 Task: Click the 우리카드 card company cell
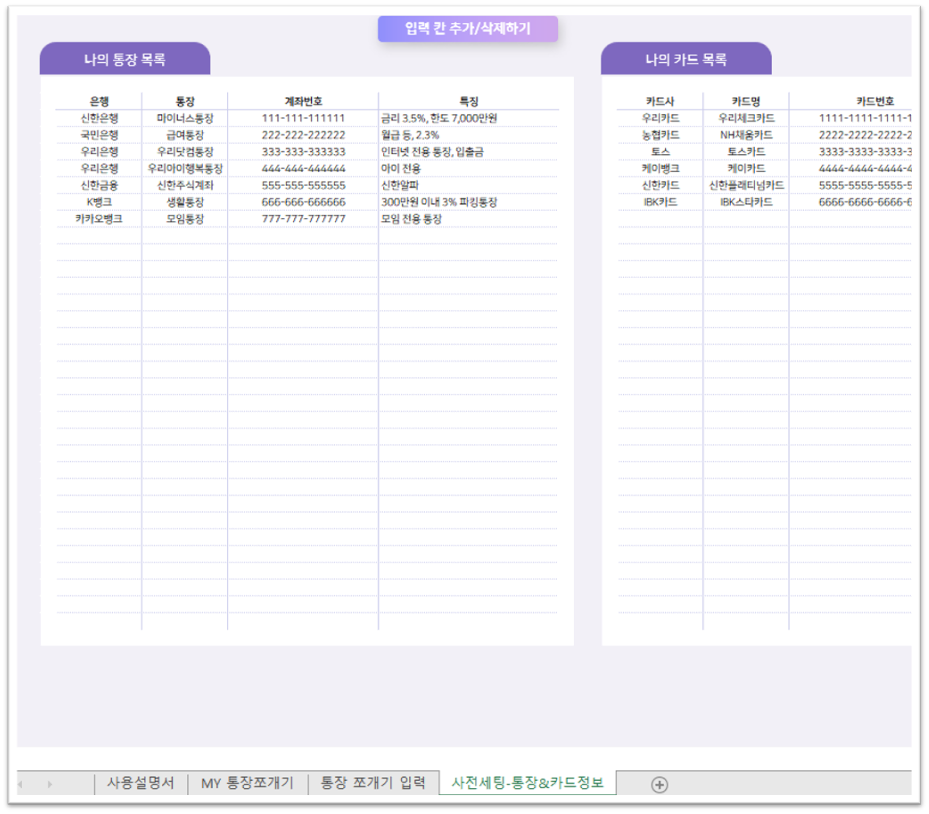tap(660, 118)
